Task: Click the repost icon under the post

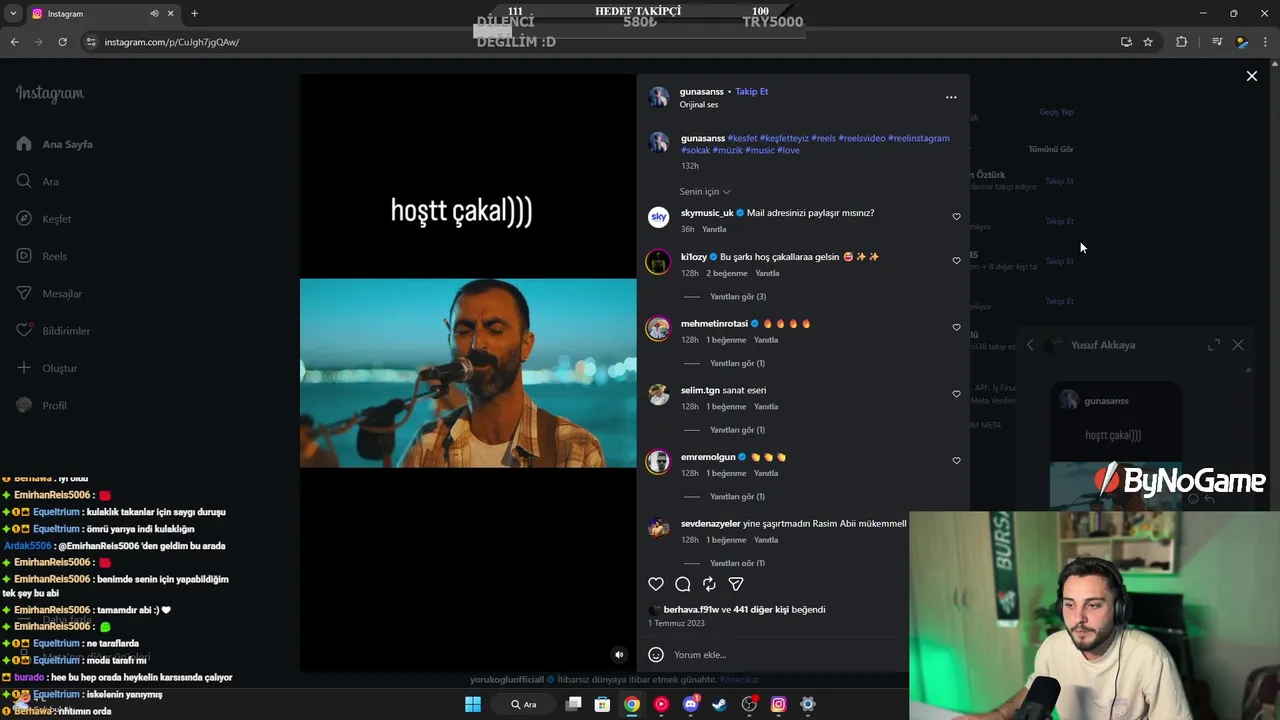Action: click(709, 584)
